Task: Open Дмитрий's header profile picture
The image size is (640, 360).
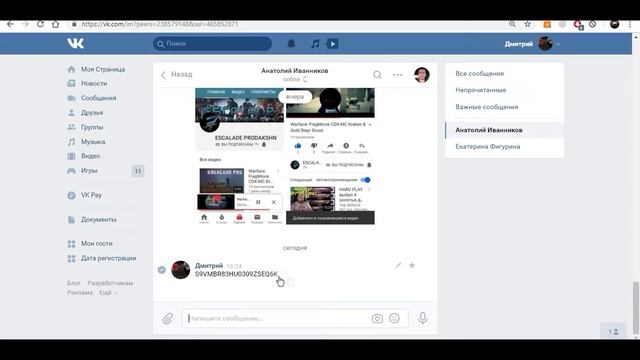Action: (x=545, y=44)
